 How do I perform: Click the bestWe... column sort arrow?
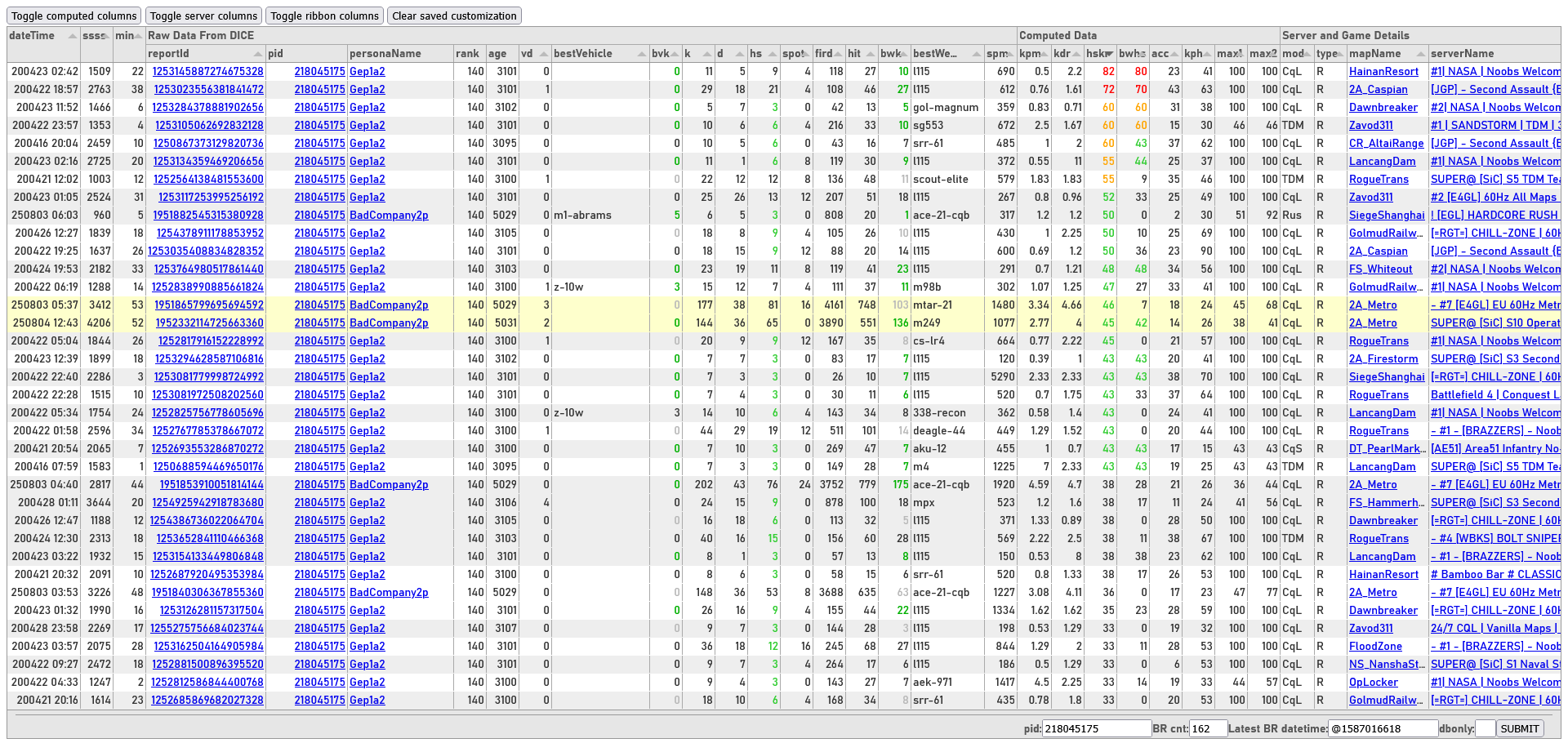tap(977, 54)
